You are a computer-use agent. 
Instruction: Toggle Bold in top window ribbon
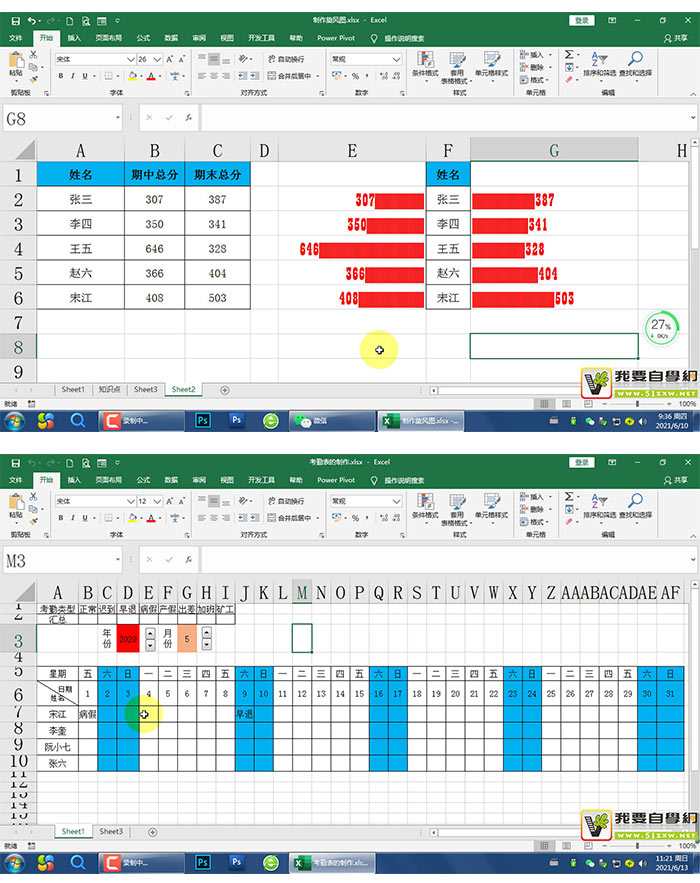[61, 76]
